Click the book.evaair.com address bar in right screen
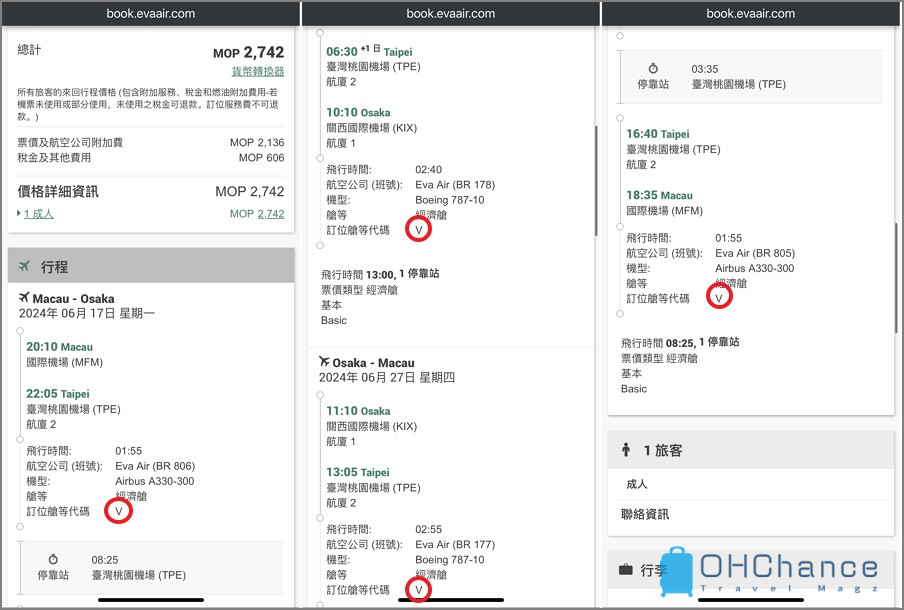This screenshot has width=904, height=610. pyautogui.click(x=751, y=13)
